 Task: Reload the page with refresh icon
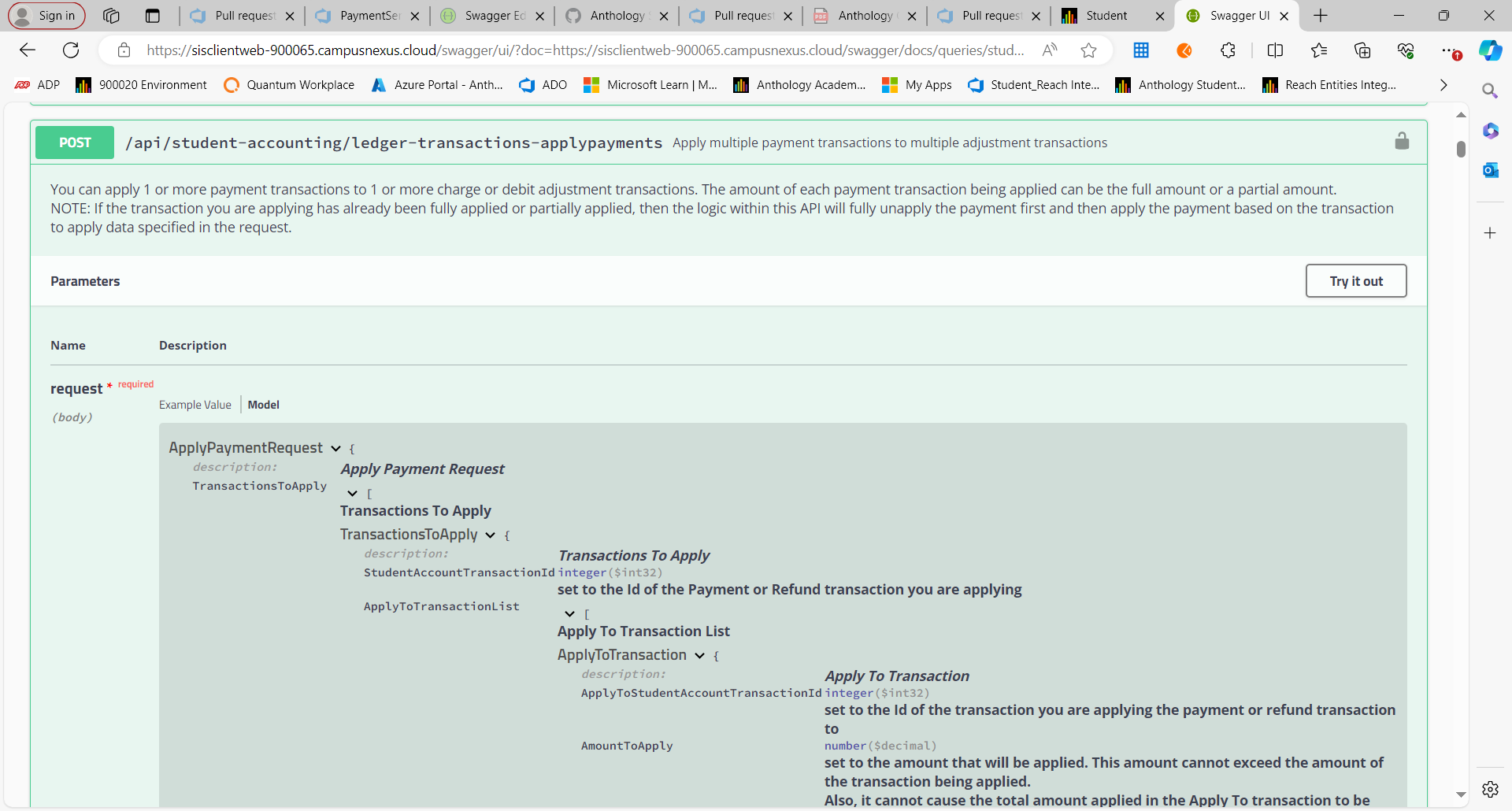click(71, 50)
